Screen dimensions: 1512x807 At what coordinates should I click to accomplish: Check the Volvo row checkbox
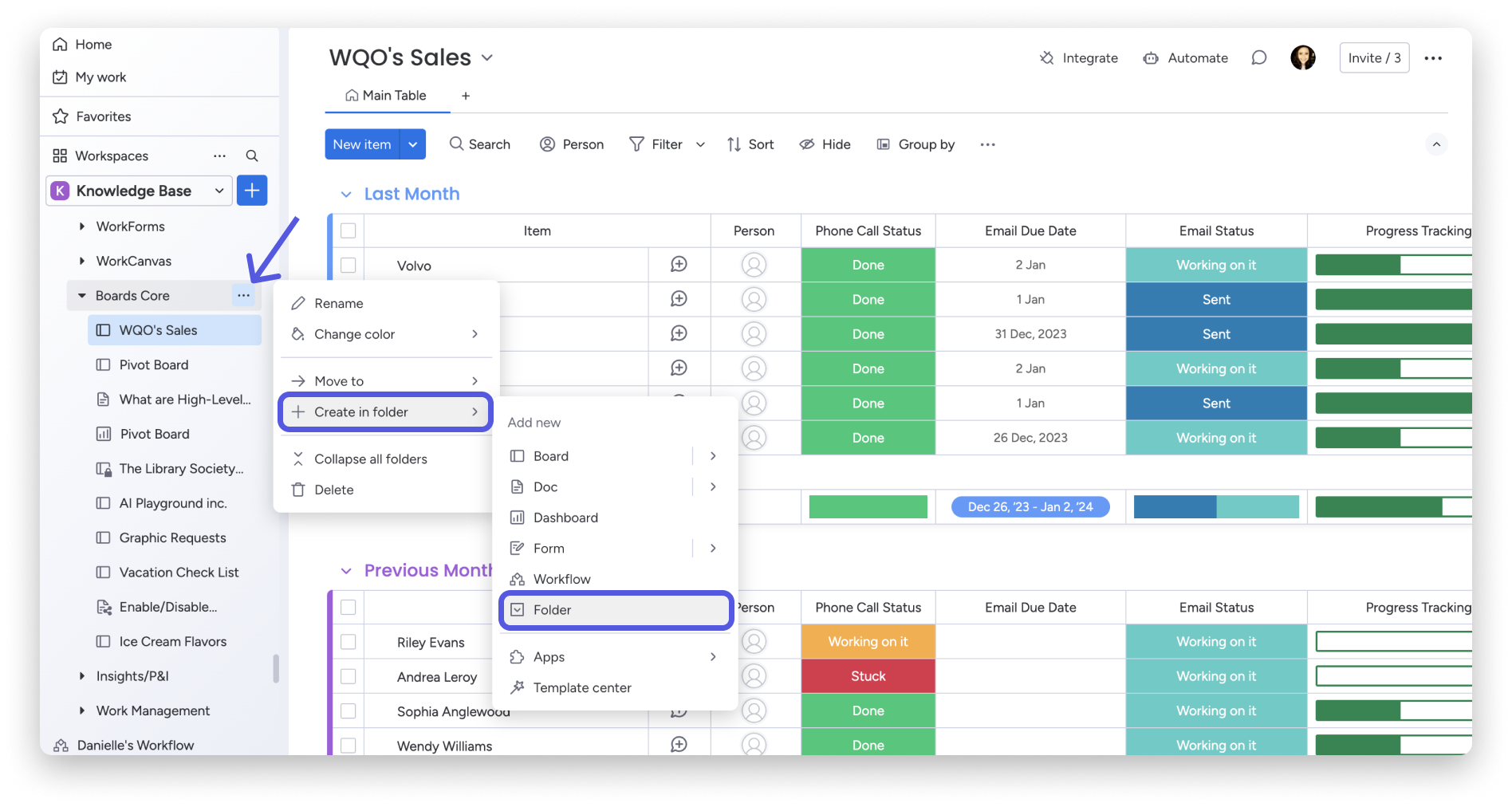point(348,266)
